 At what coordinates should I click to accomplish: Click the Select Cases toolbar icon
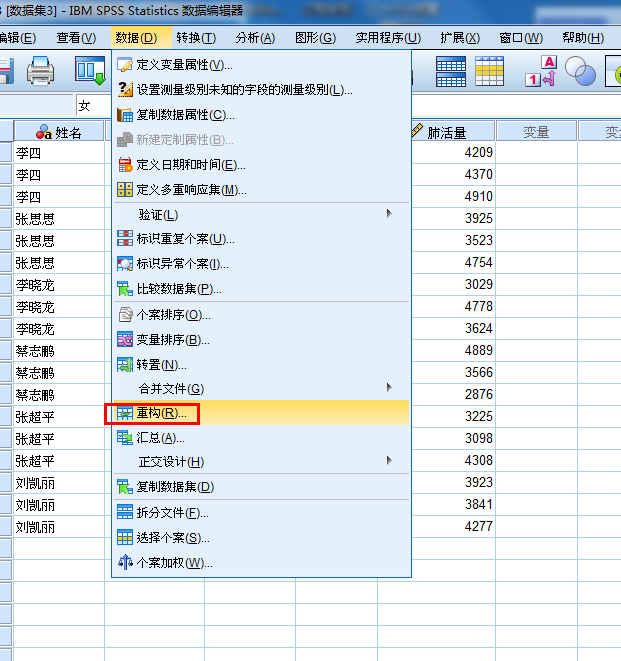coord(489,71)
